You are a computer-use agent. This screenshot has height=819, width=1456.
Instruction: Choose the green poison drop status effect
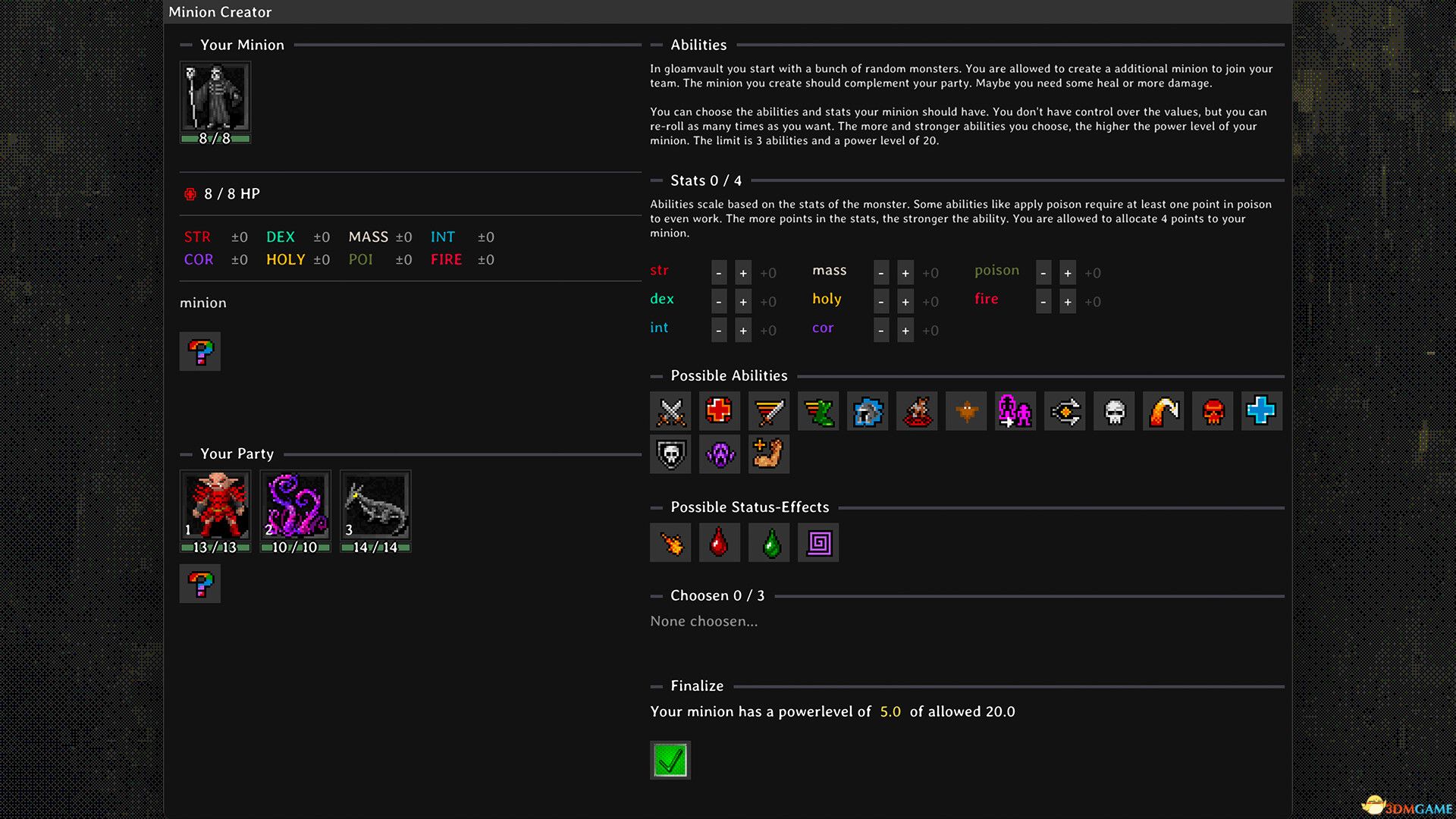click(x=769, y=543)
